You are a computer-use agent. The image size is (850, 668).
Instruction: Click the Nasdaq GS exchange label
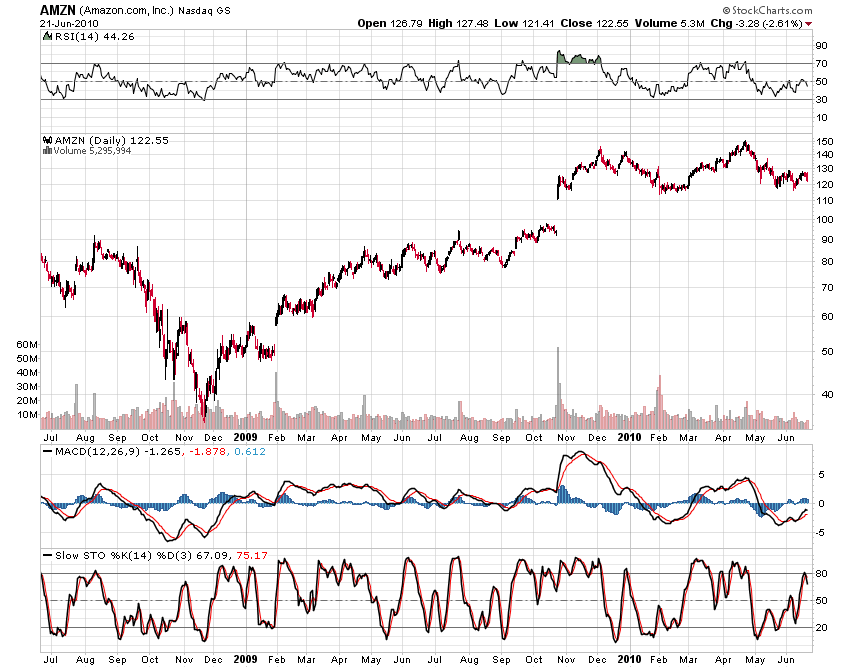click(x=204, y=10)
